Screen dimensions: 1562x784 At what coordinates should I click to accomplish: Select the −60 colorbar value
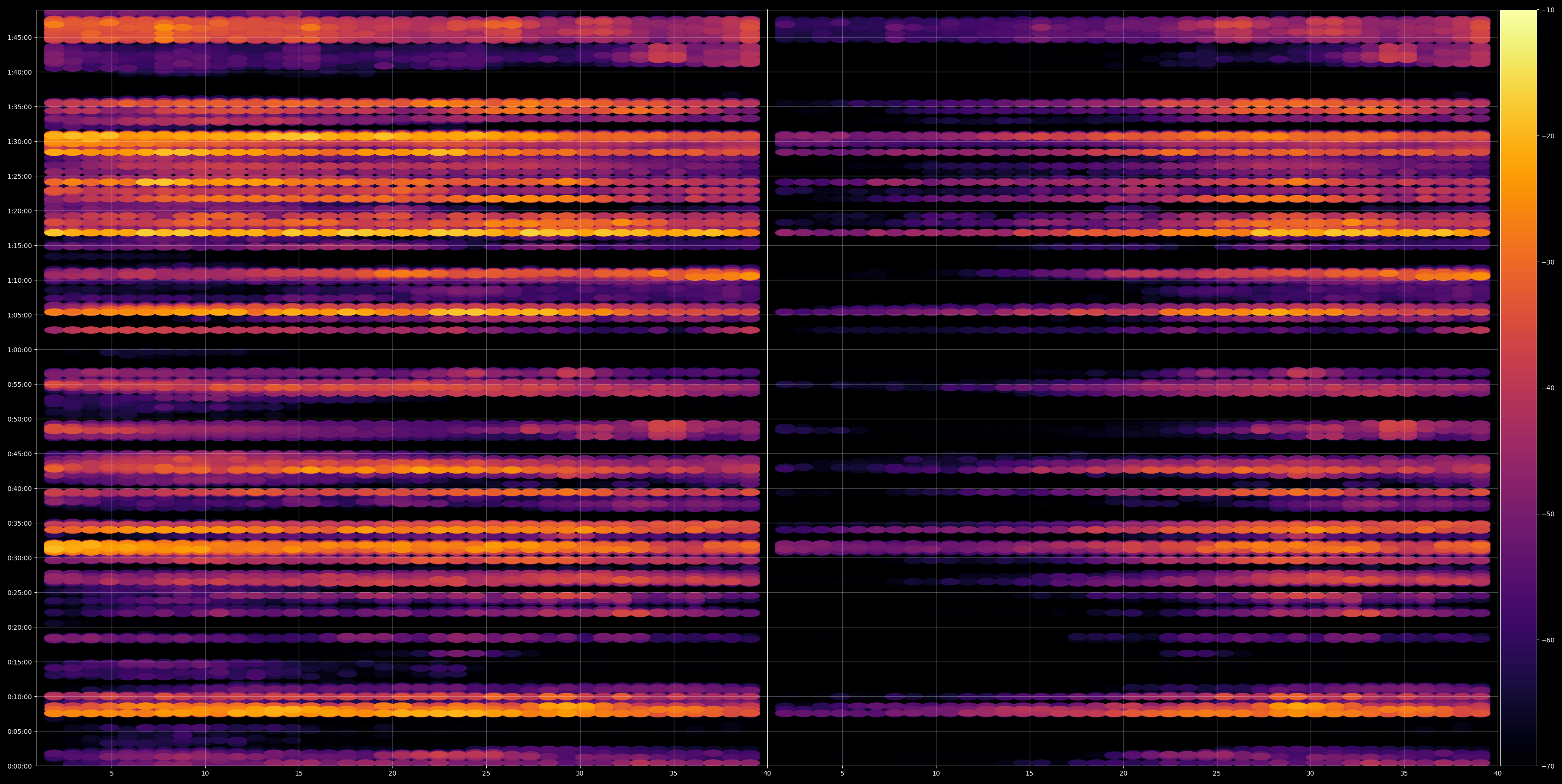click(x=1547, y=641)
